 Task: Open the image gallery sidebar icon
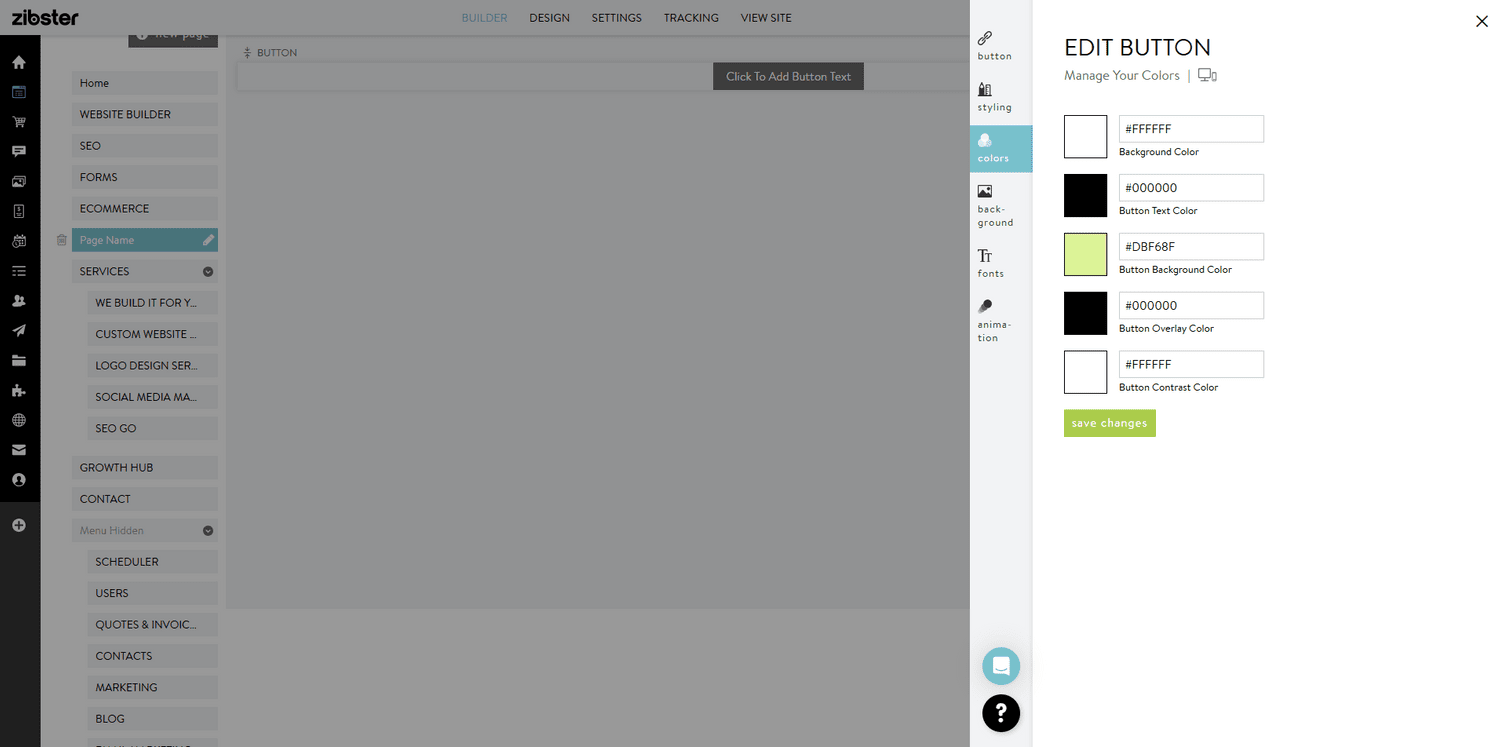tap(18, 181)
